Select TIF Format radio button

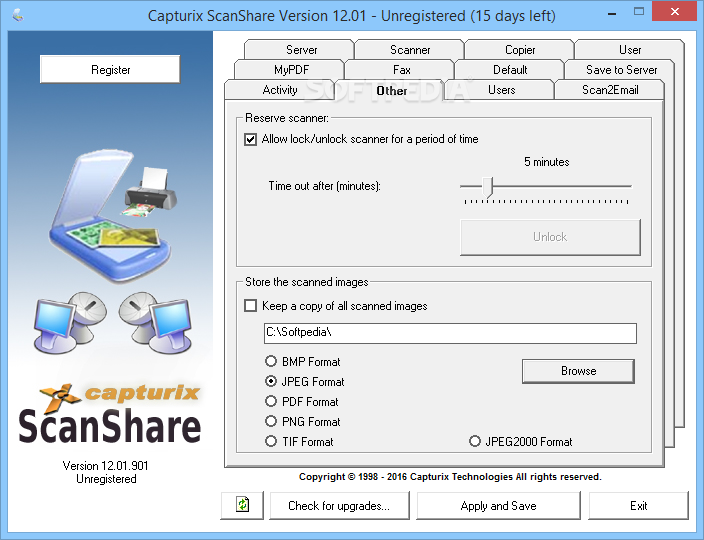pos(271,441)
